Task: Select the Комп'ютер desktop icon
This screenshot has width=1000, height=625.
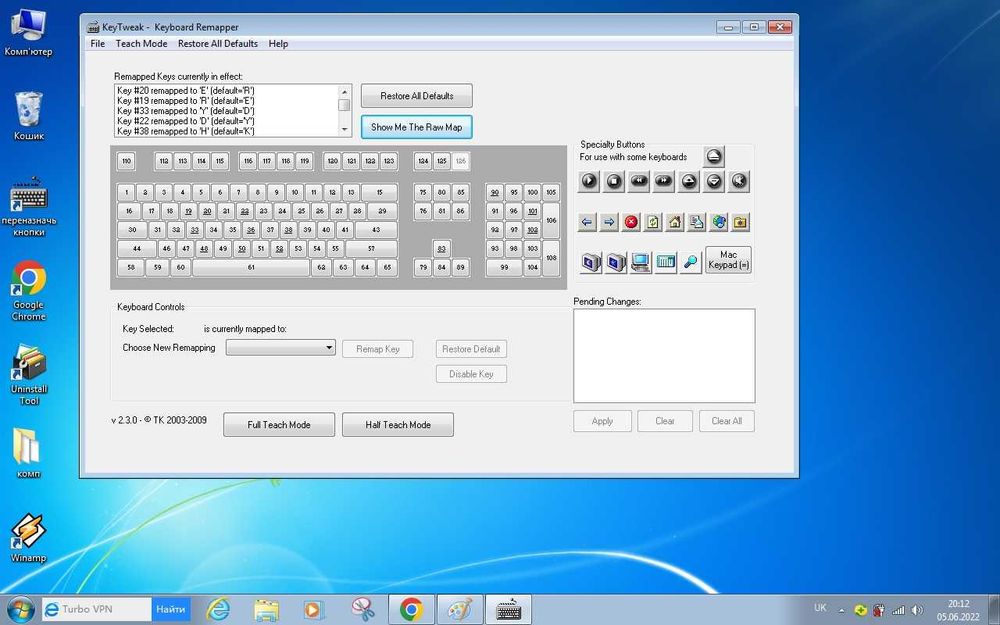Action: (29, 33)
